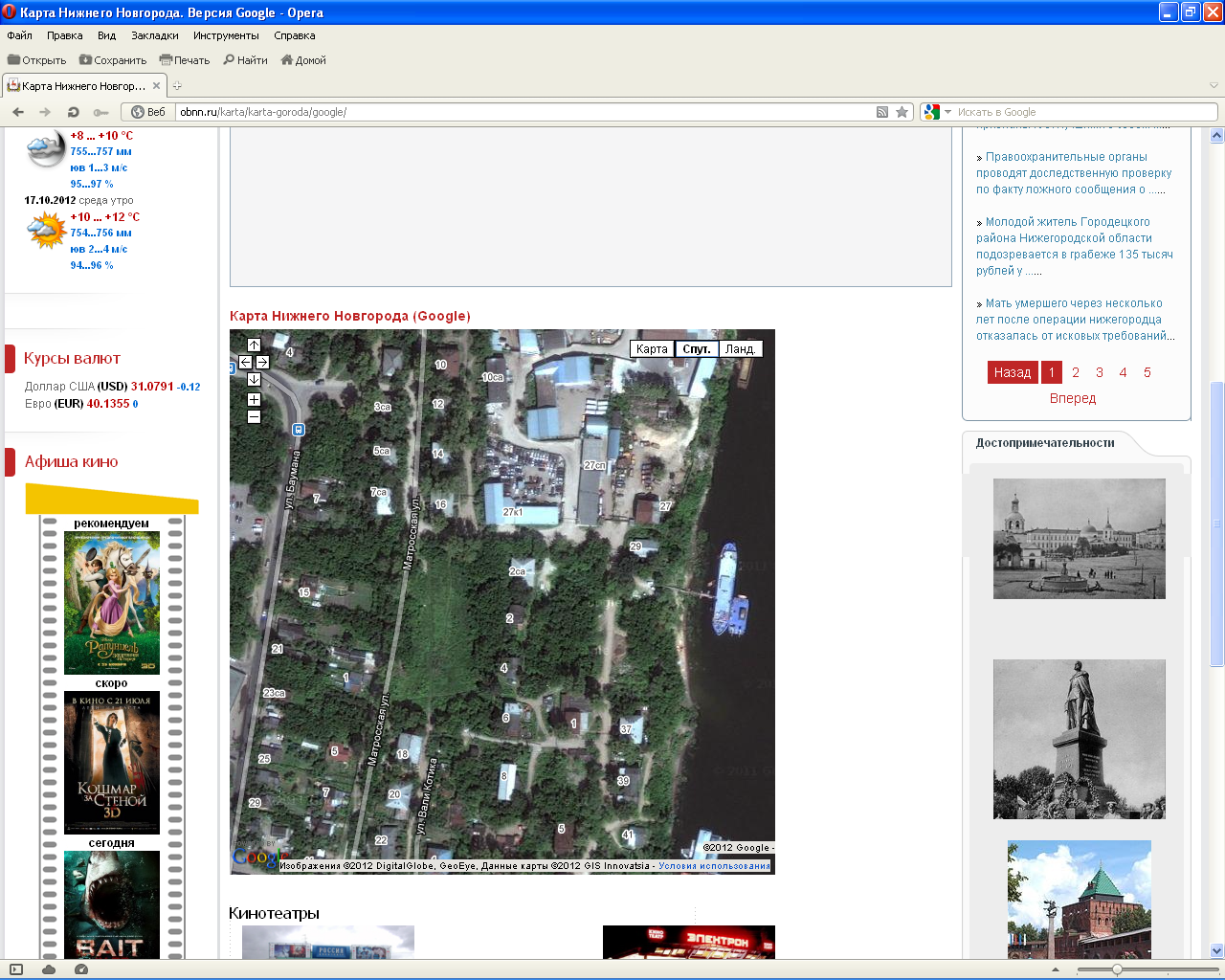The image size is (1225, 980).
Task: Open the Правоохранительные органы news link
Action: [1076, 173]
